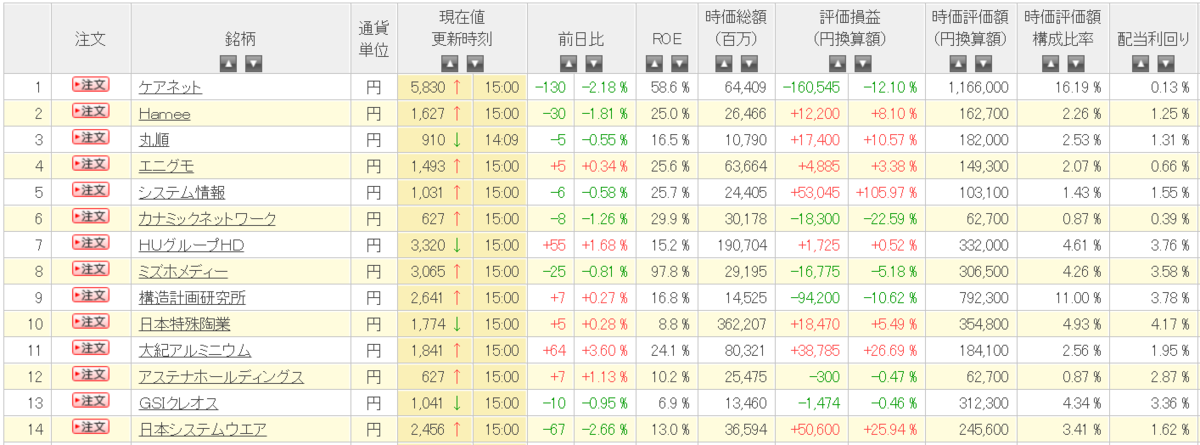This screenshot has width=1200, height=445.
Task: Open the ミズホメディー stock link
Action: coord(183,271)
